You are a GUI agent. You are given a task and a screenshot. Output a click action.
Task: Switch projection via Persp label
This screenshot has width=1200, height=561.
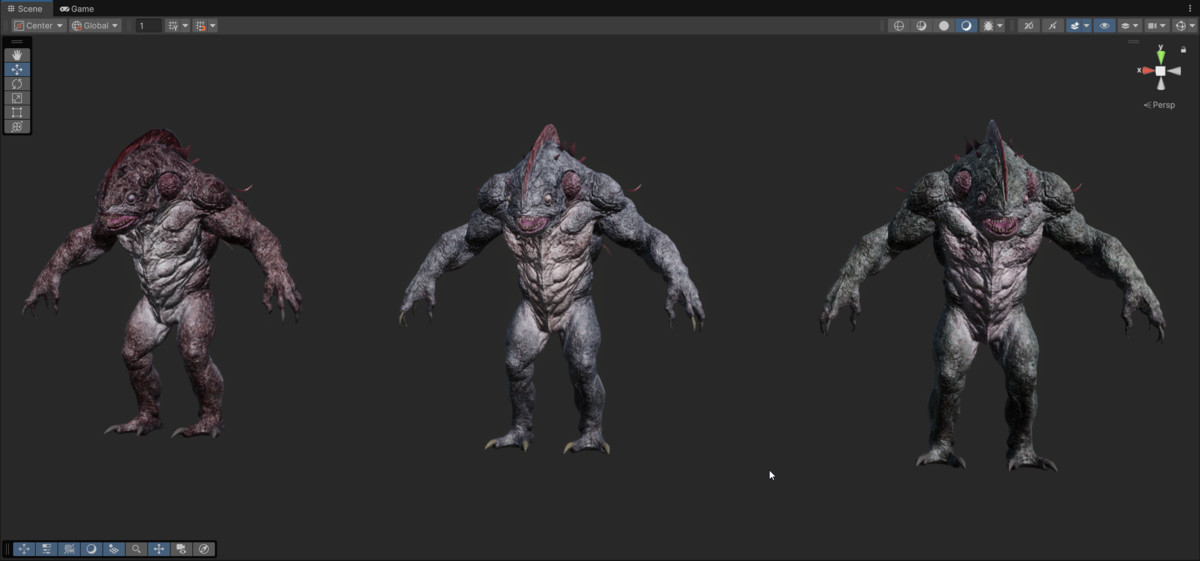1159,105
